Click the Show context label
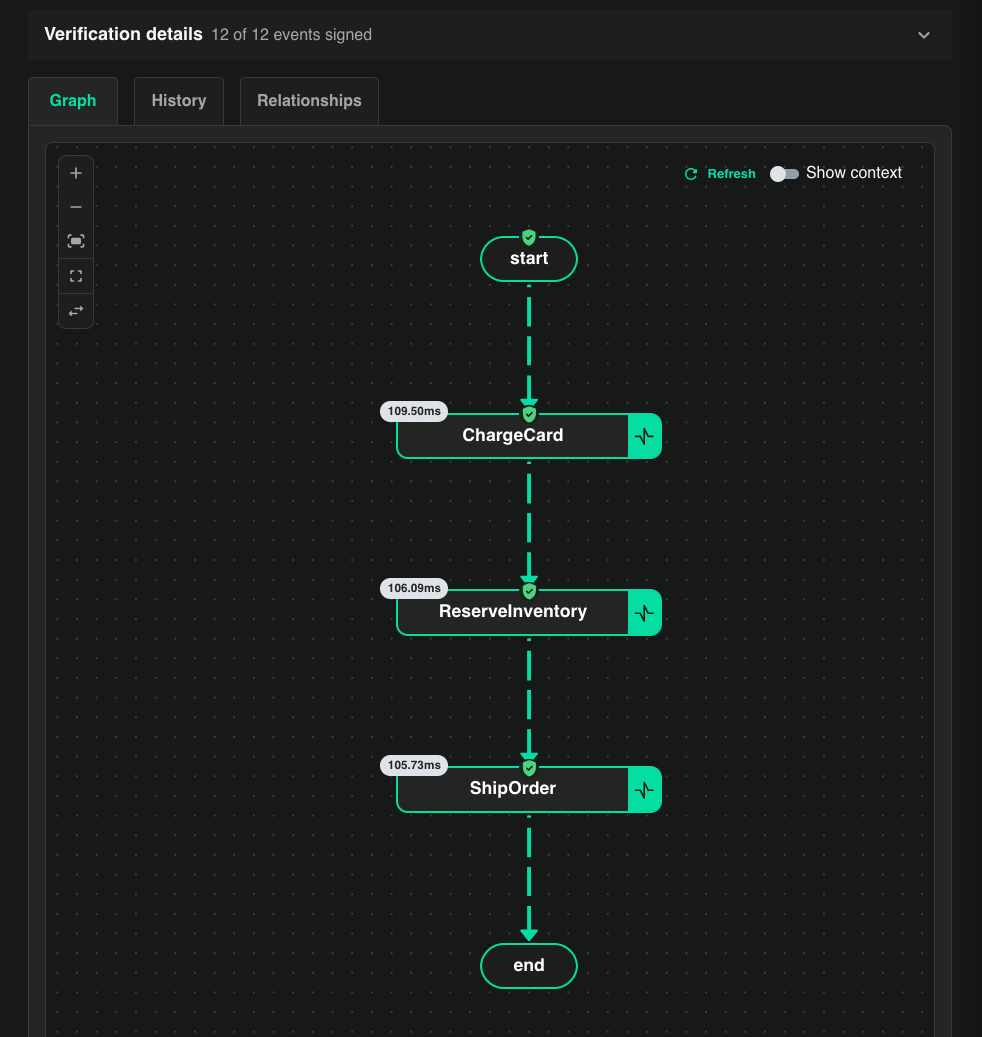The height and width of the screenshot is (1037, 982). pyautogui.click(x=854, y=173)
